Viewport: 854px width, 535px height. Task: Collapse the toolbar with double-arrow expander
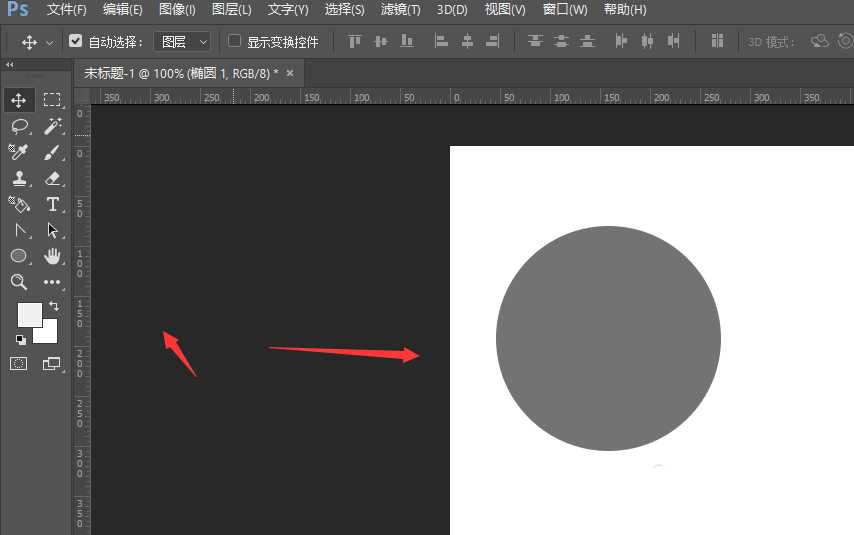[x=10, y=64]
